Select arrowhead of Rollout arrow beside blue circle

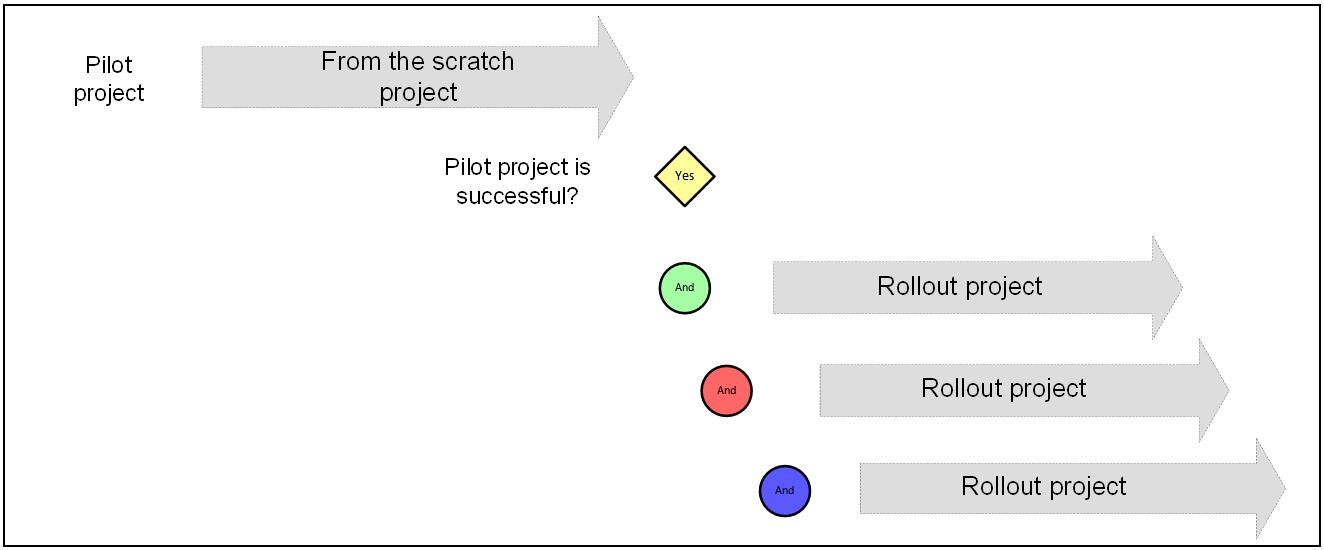click(x=1270, y=489)
